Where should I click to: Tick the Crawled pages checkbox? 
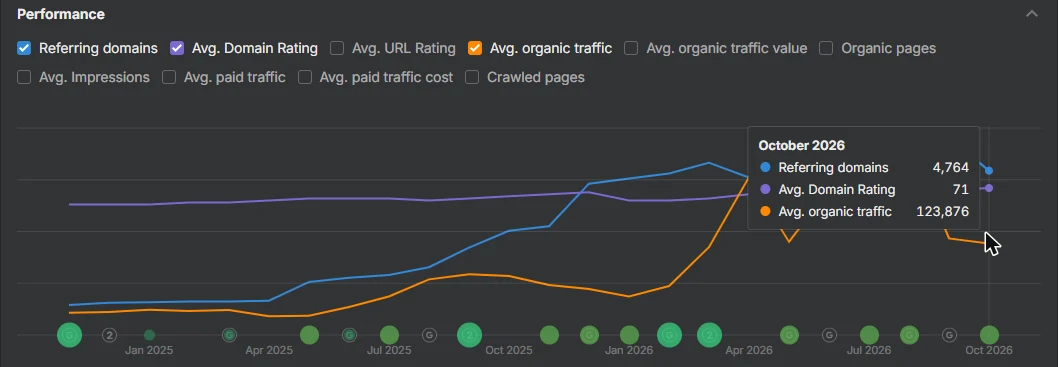point(472,77)
